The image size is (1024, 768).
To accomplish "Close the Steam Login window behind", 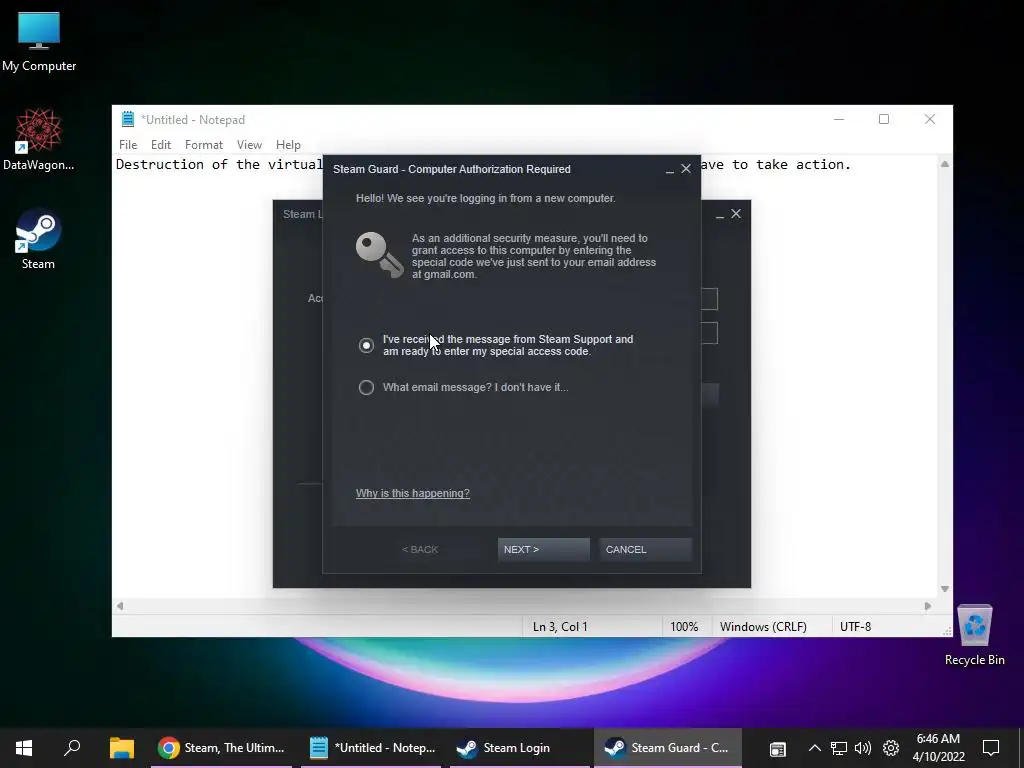I will click(736, 214).
